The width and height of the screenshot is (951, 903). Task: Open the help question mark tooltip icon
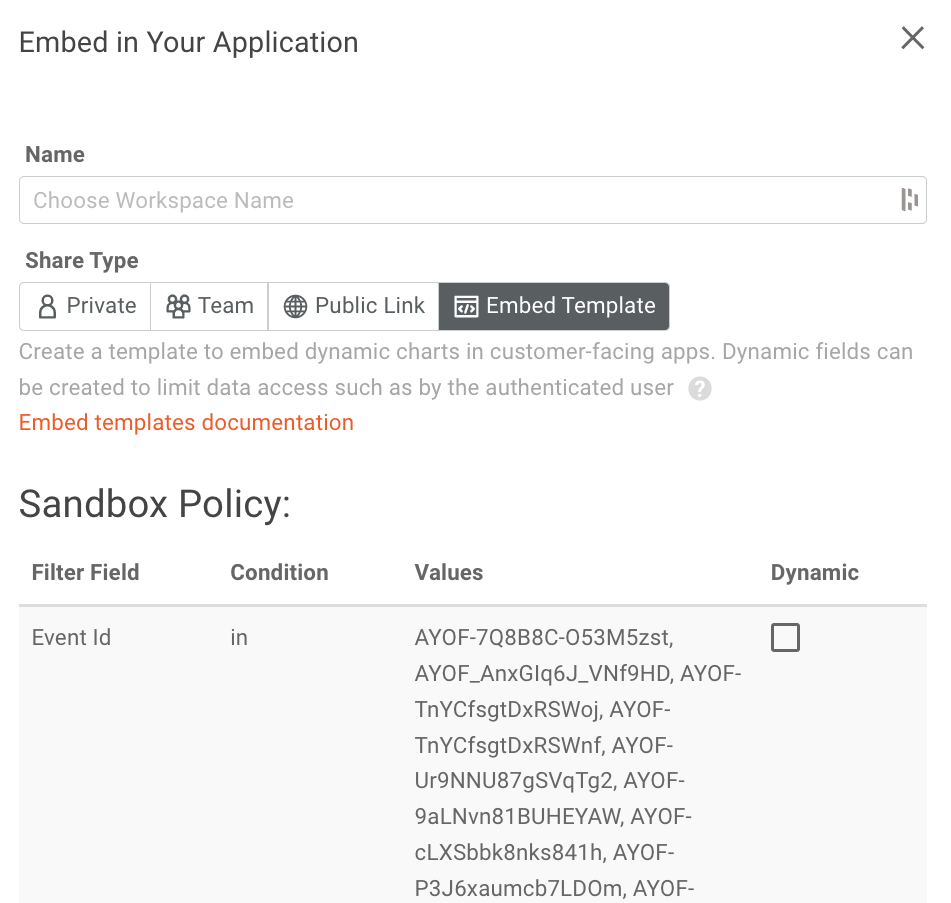coord(700,388)
